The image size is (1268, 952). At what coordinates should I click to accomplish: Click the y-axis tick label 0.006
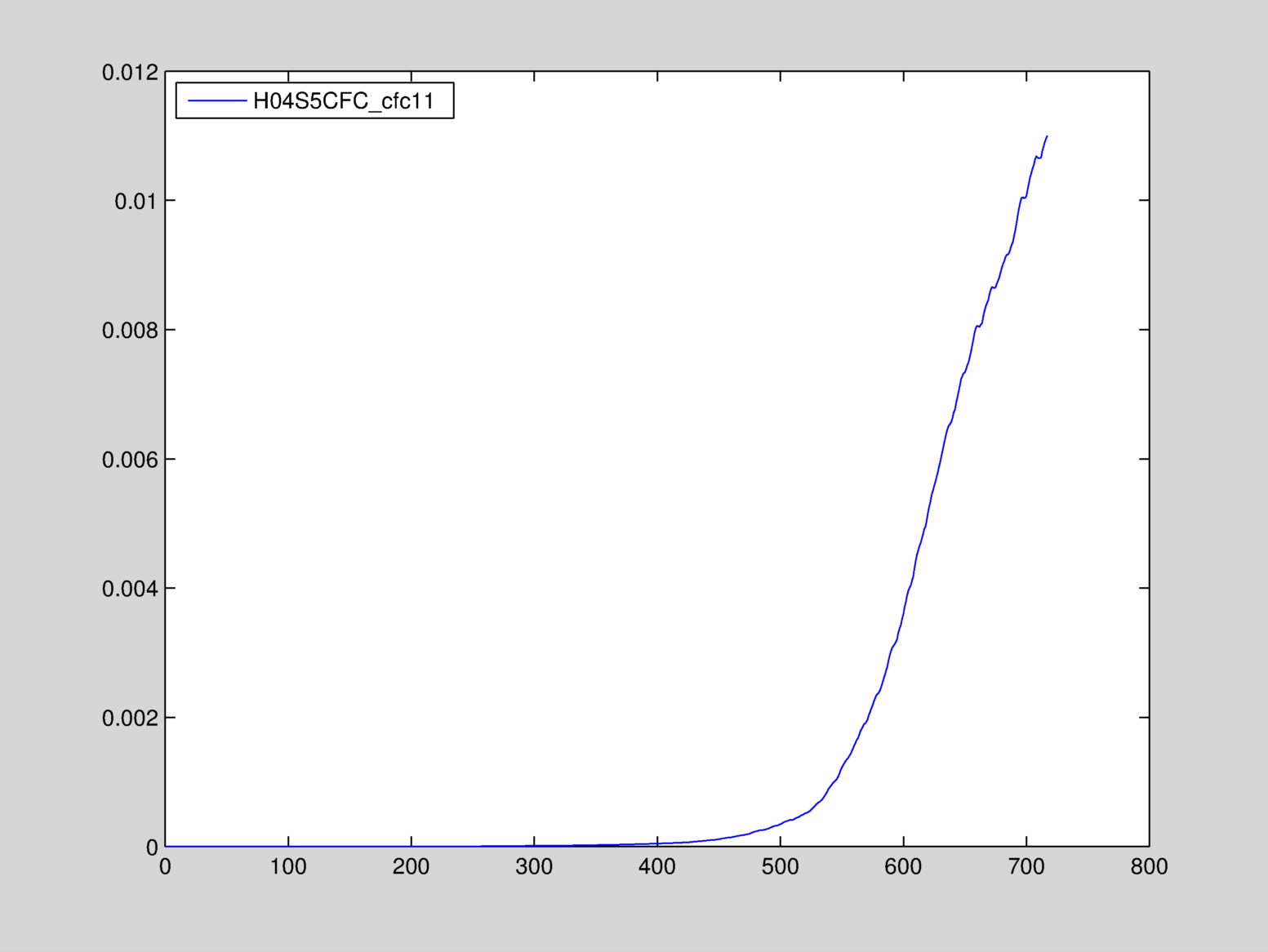(129, 460)
